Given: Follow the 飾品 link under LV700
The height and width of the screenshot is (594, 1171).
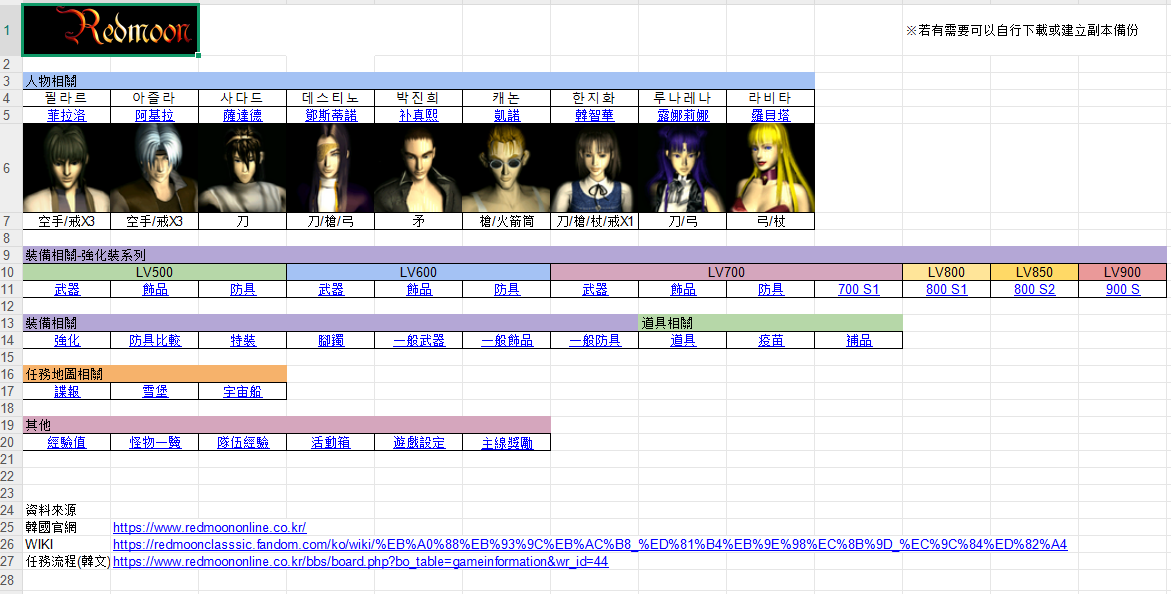Looking at the screenshot, I should pyautogui.click(x=683, y=290).
